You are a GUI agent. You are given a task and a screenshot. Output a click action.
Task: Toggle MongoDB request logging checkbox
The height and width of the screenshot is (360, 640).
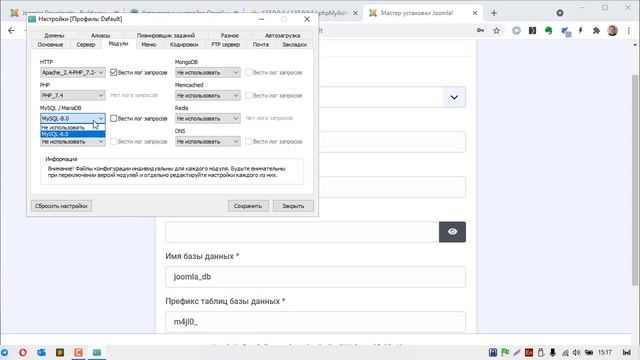point(248,72)
